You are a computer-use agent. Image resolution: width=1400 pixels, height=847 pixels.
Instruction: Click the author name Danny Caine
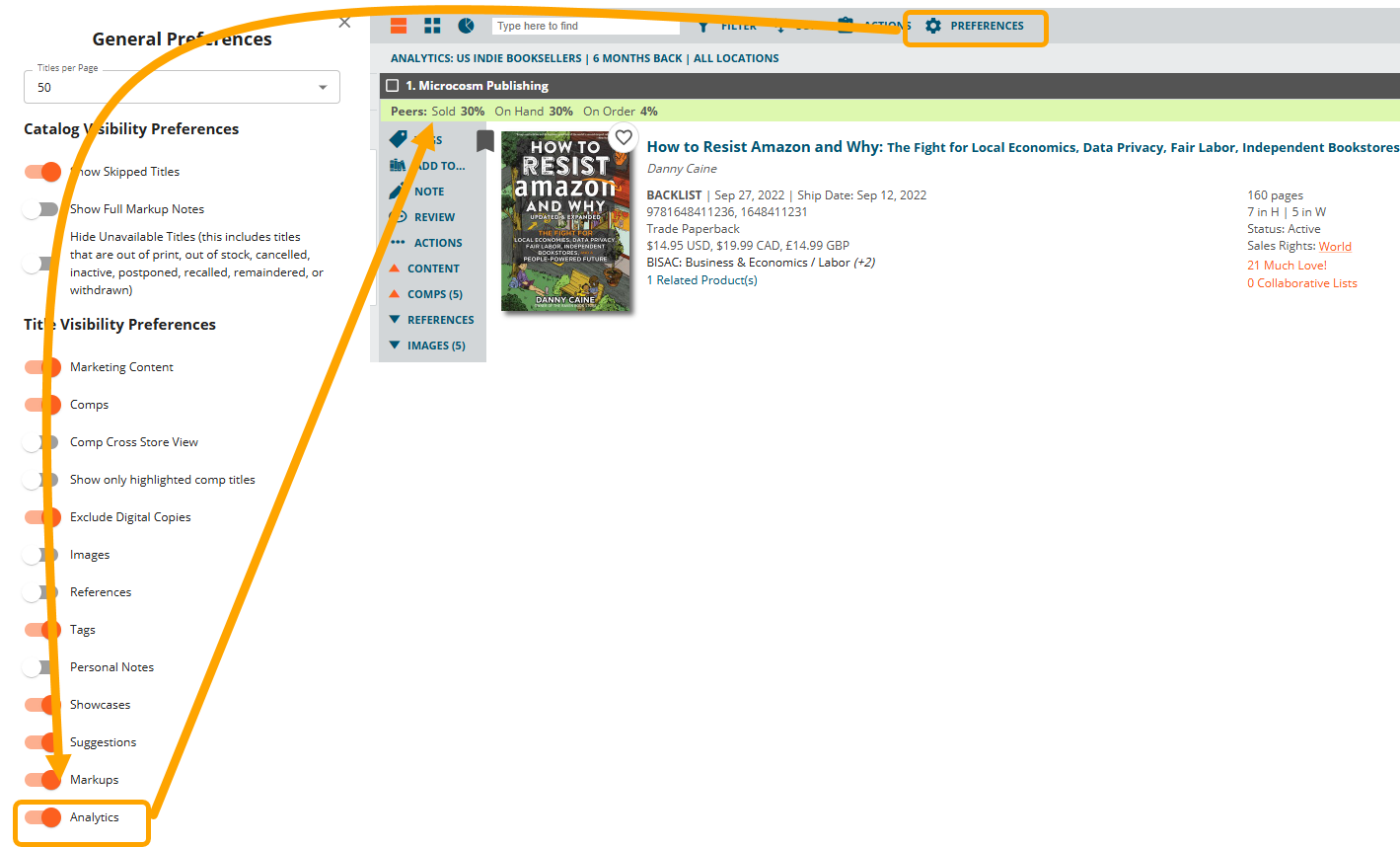[x=682, y=169]
